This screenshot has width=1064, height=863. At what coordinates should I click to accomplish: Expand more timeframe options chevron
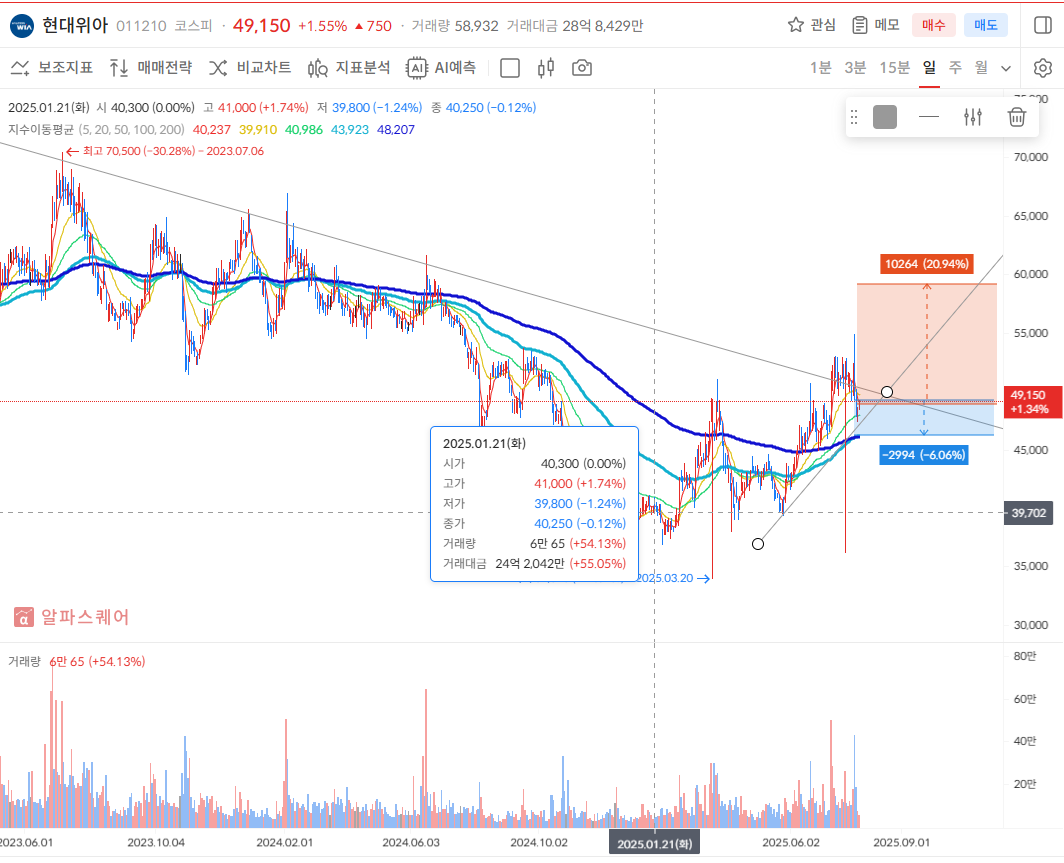tap(1006, 69)
